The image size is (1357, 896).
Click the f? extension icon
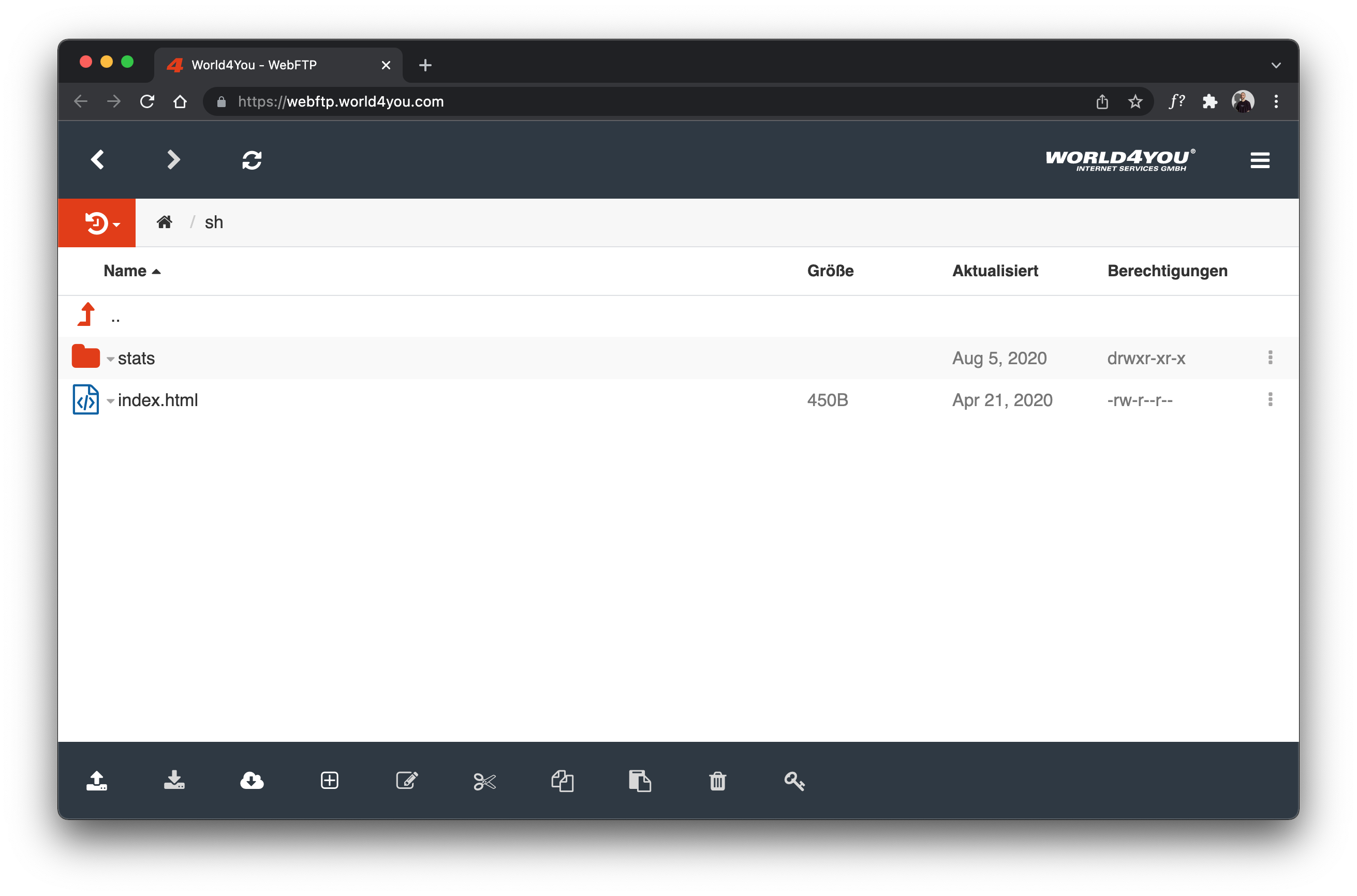[x=1176, y=102]
